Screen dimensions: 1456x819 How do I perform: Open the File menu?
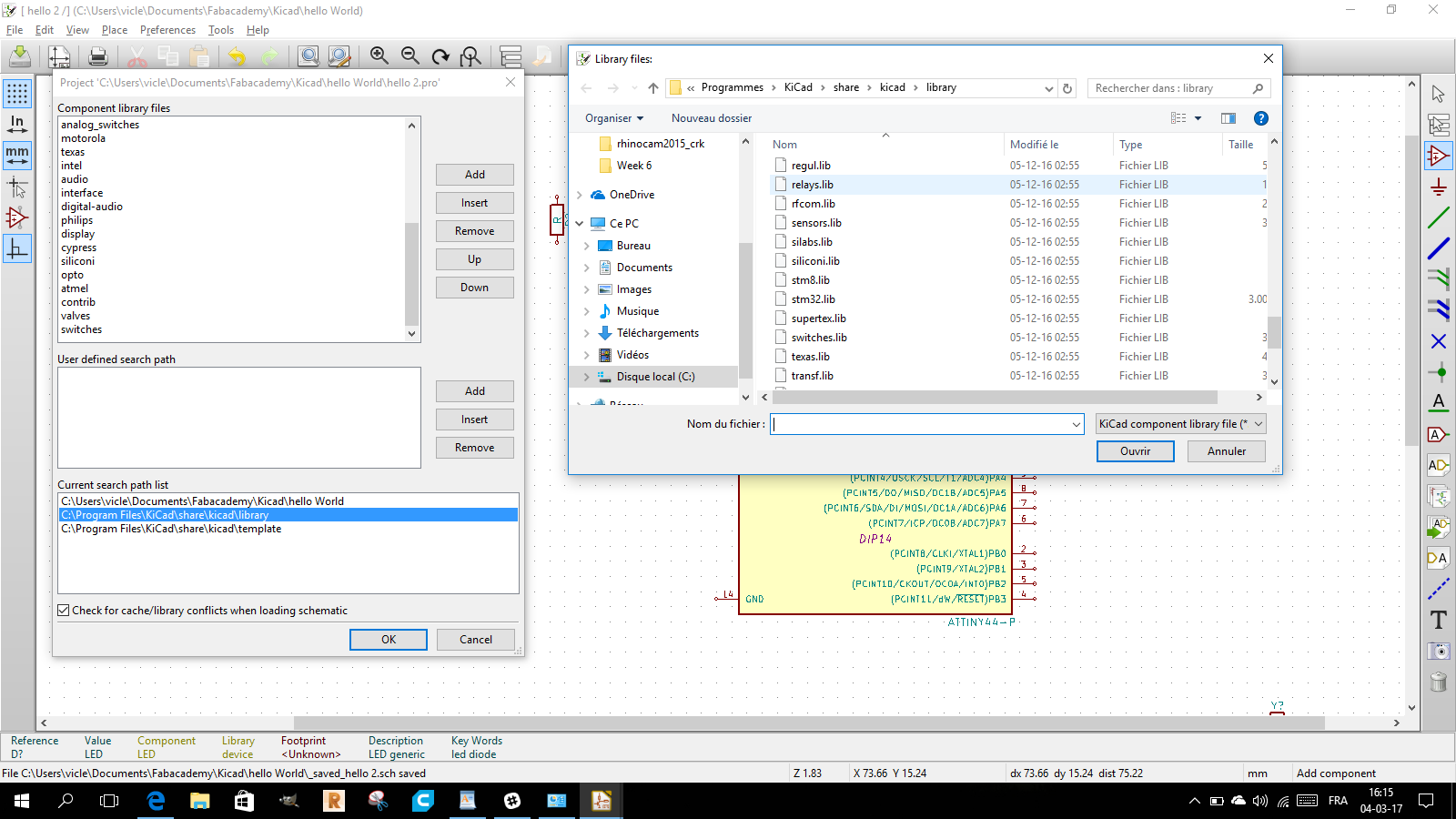(x=15, y=30)
